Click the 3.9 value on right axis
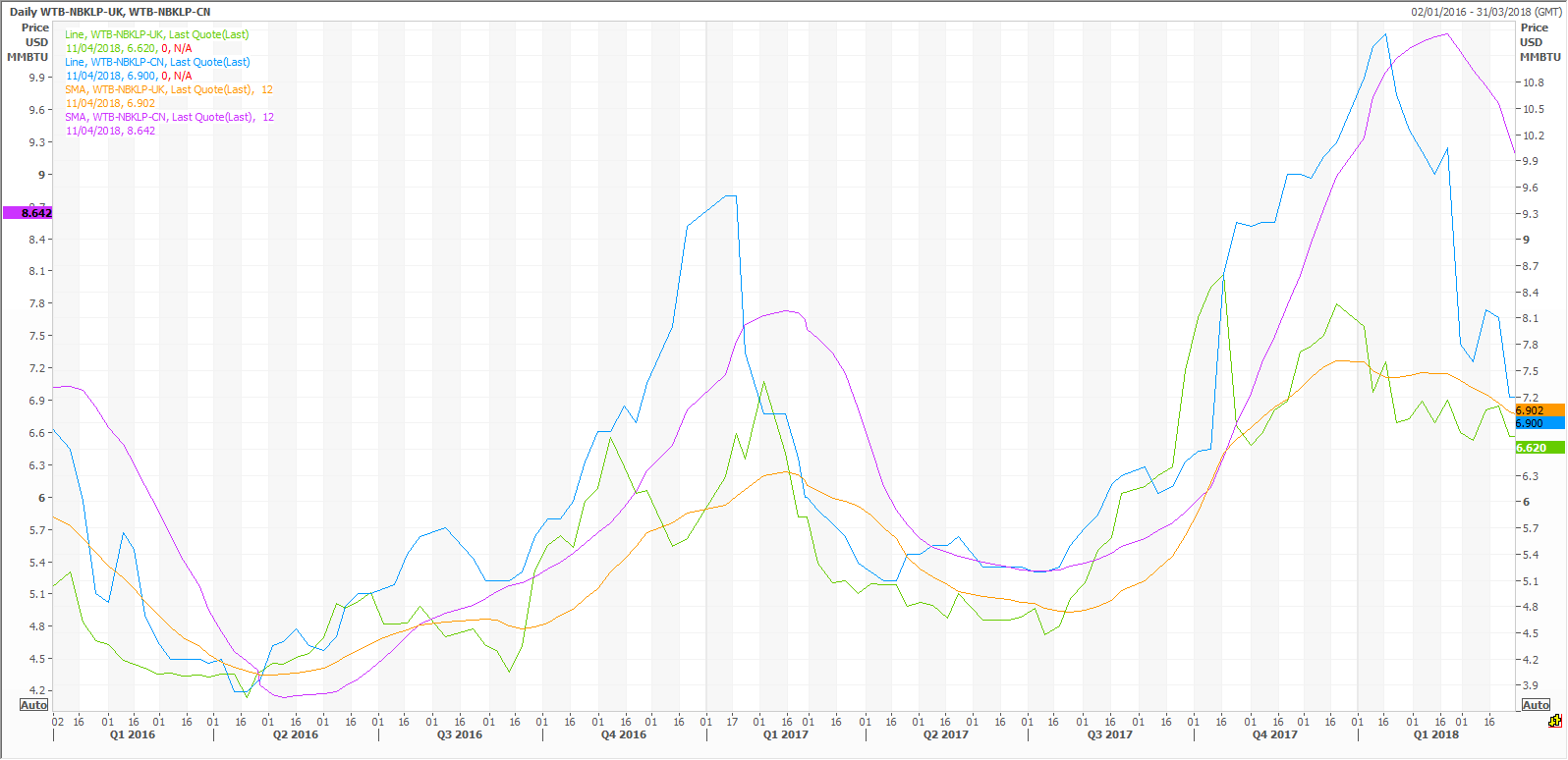Screen dimensions: 1568x760 [x=1531, y=685]
